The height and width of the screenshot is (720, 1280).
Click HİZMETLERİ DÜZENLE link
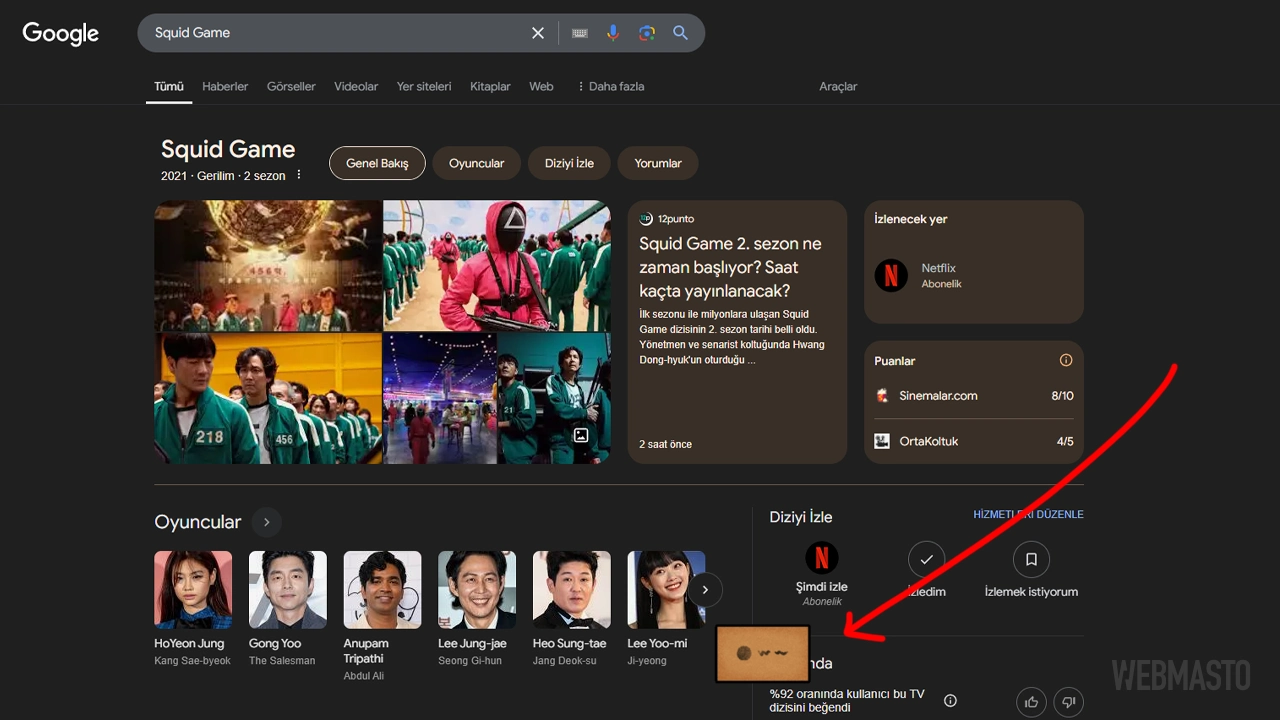[x=1028, y=514]
